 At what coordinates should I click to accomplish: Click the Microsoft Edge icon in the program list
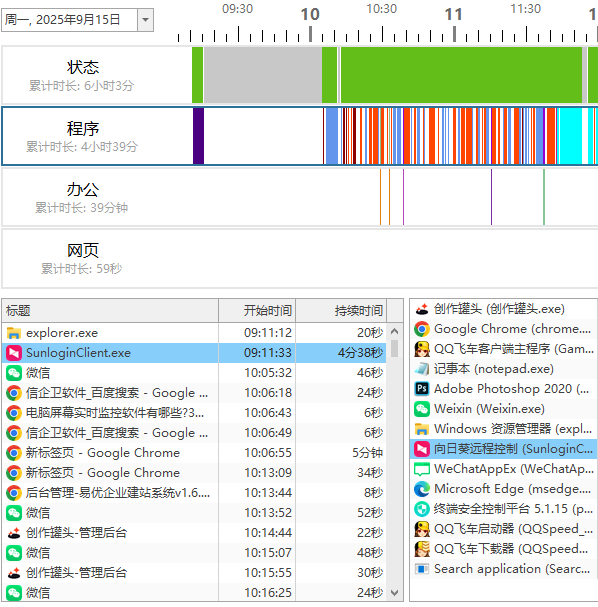click(422, 489)
